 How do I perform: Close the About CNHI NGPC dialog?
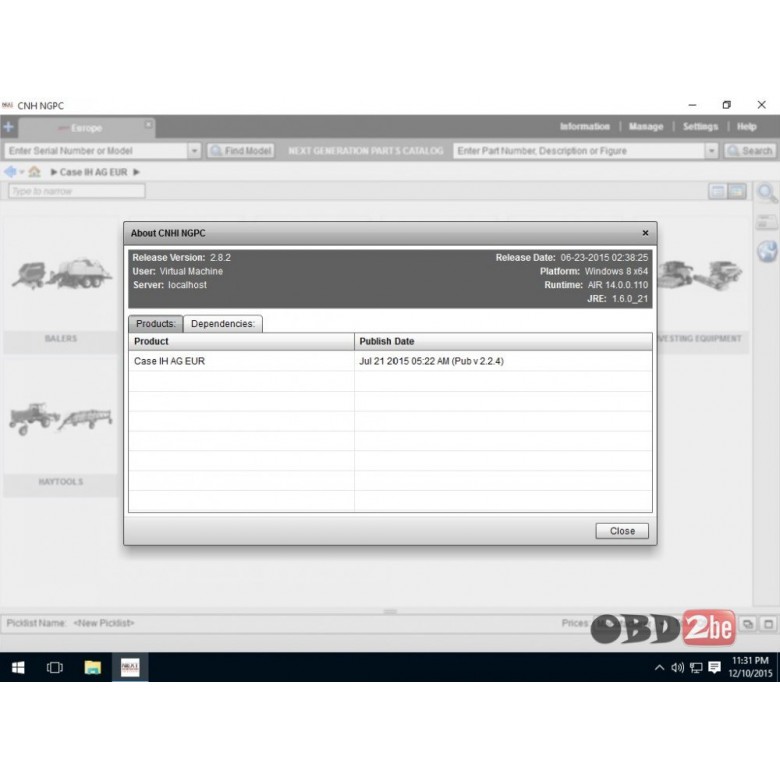(621, 531)
